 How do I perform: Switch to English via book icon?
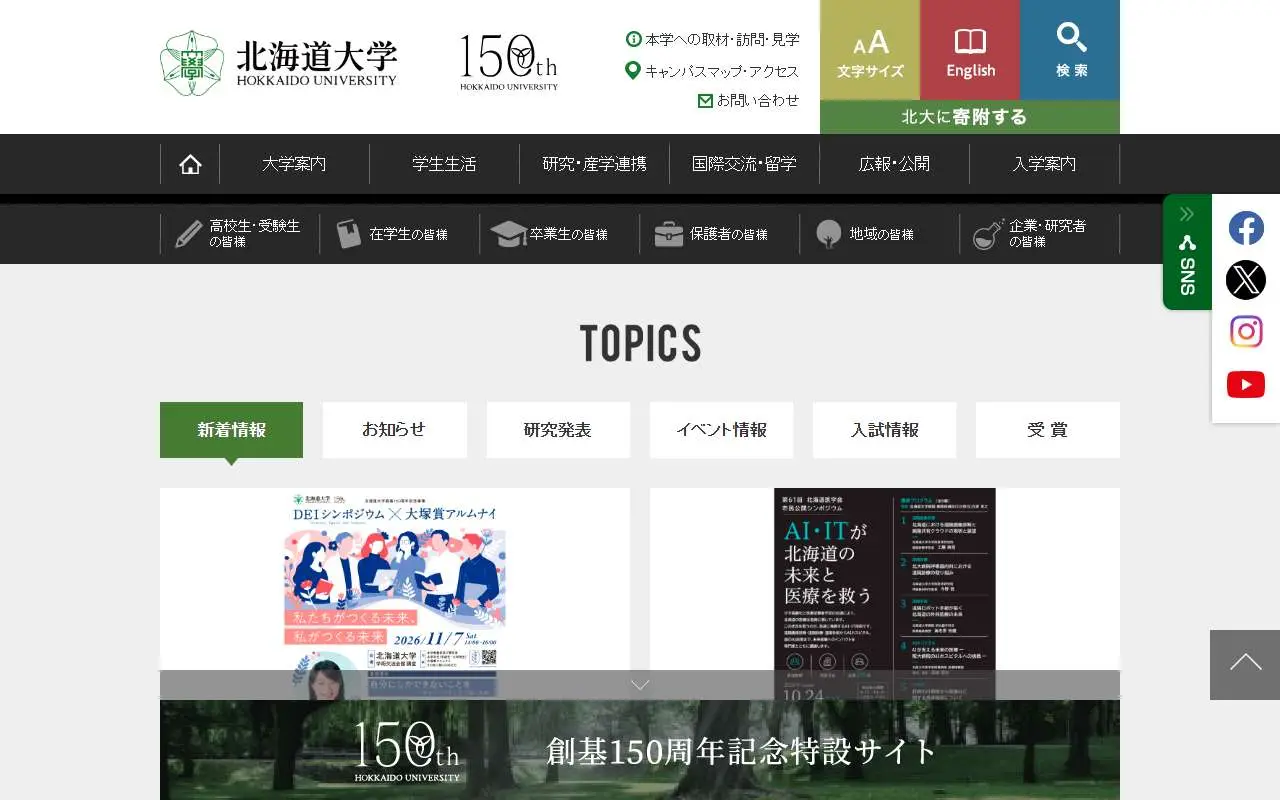point(970,50)
